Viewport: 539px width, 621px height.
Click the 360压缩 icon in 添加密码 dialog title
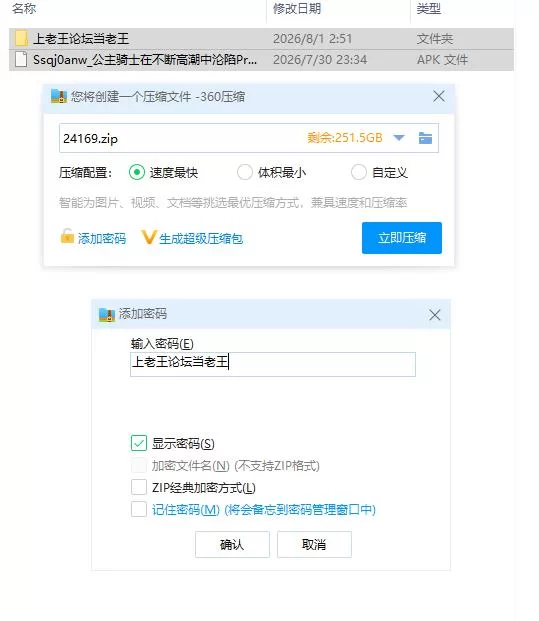[107, 314]
